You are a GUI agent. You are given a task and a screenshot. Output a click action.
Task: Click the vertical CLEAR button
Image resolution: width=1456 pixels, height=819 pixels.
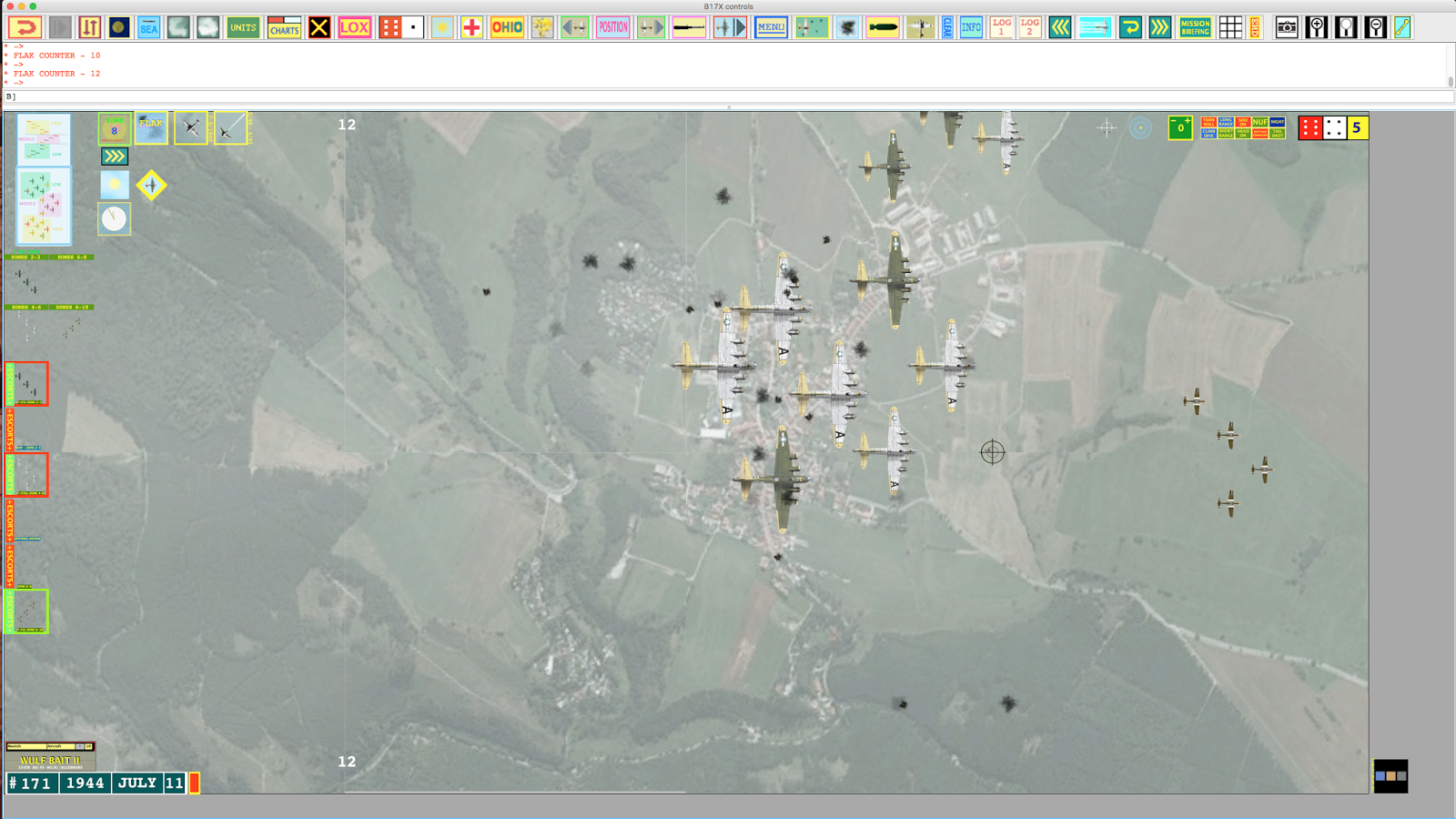tap(947, 27)
